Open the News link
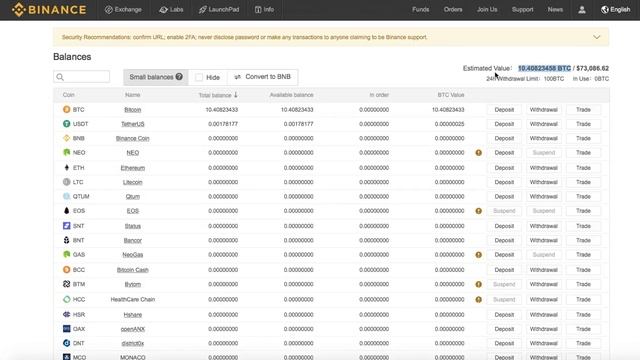The image size is (640, 360). pos(555,9)
